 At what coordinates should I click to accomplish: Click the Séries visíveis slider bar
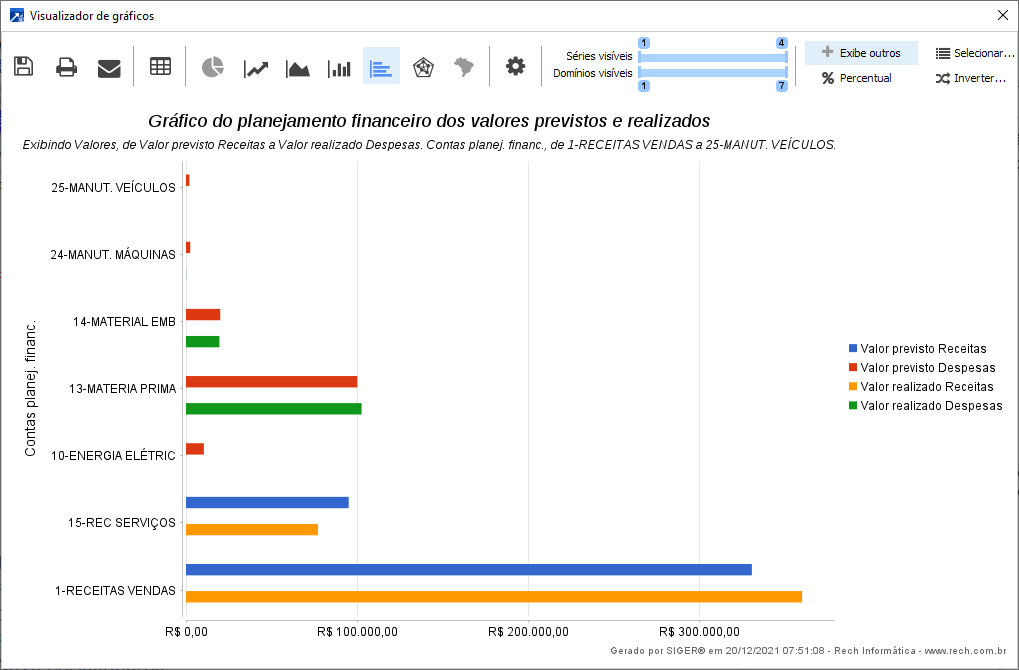(712, 57)
